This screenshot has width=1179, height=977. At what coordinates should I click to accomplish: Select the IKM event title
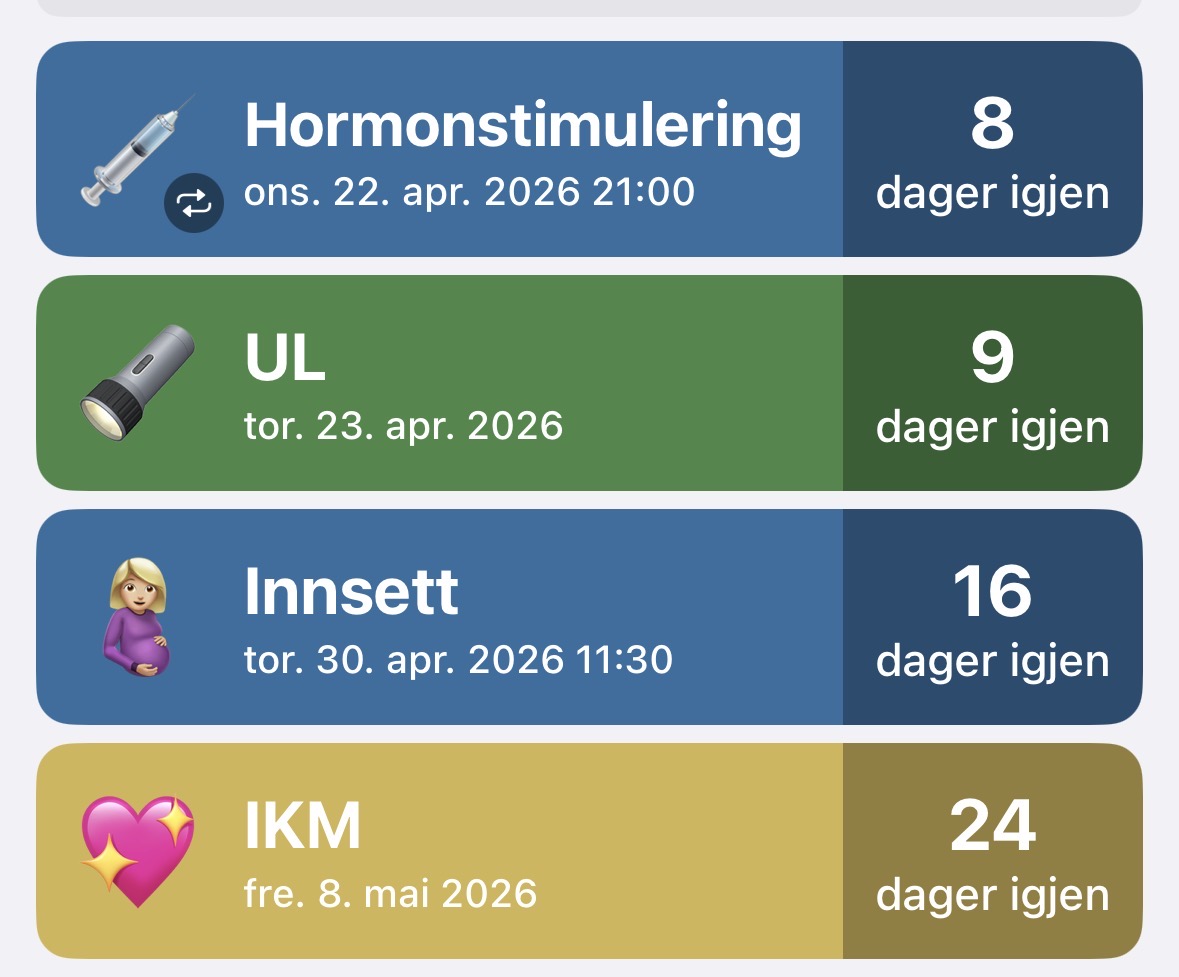coord(302,827)
